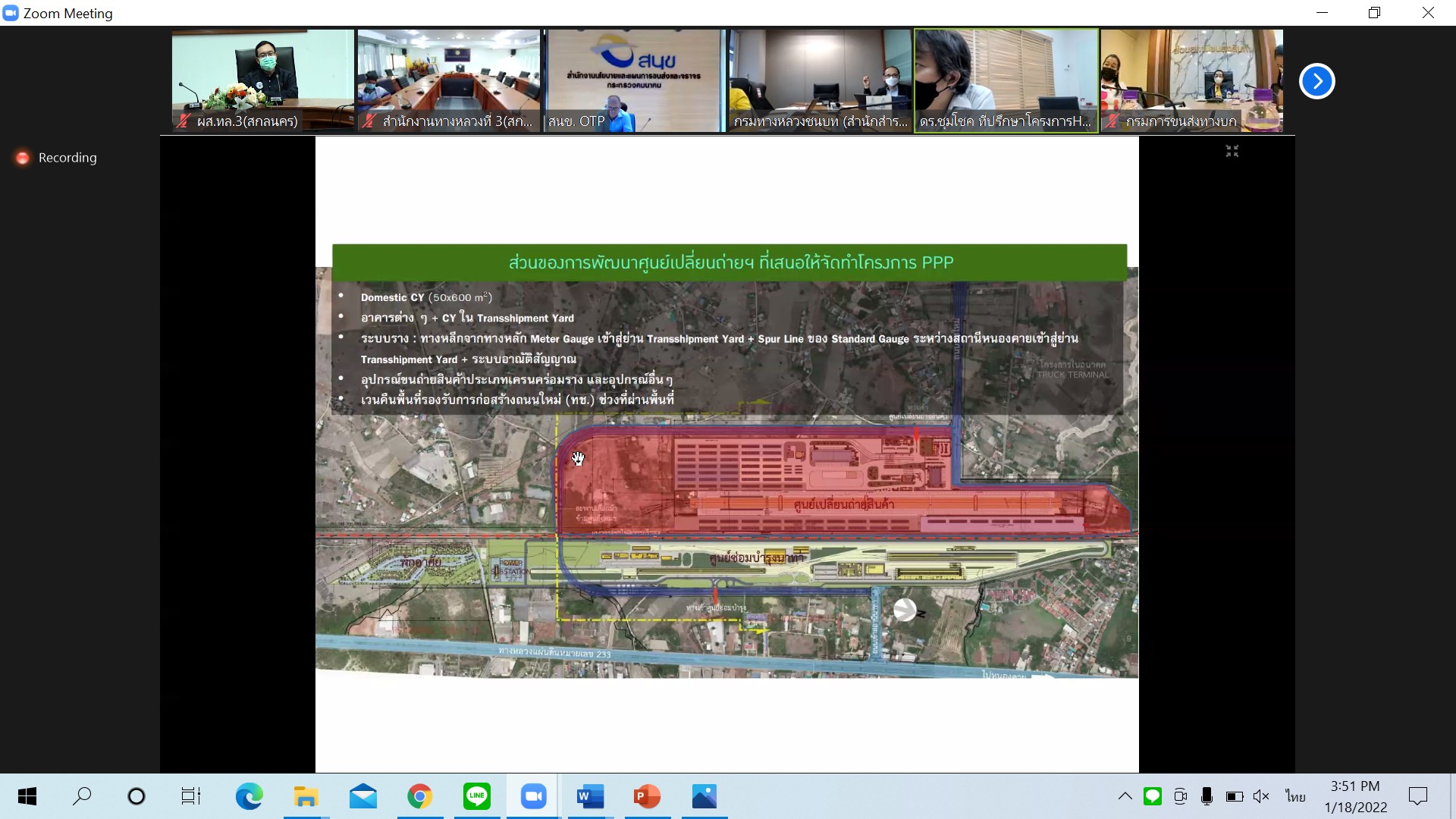Expand hidden system tray icons
This screenshot has height=819, width=1456.
(1125, 796)
